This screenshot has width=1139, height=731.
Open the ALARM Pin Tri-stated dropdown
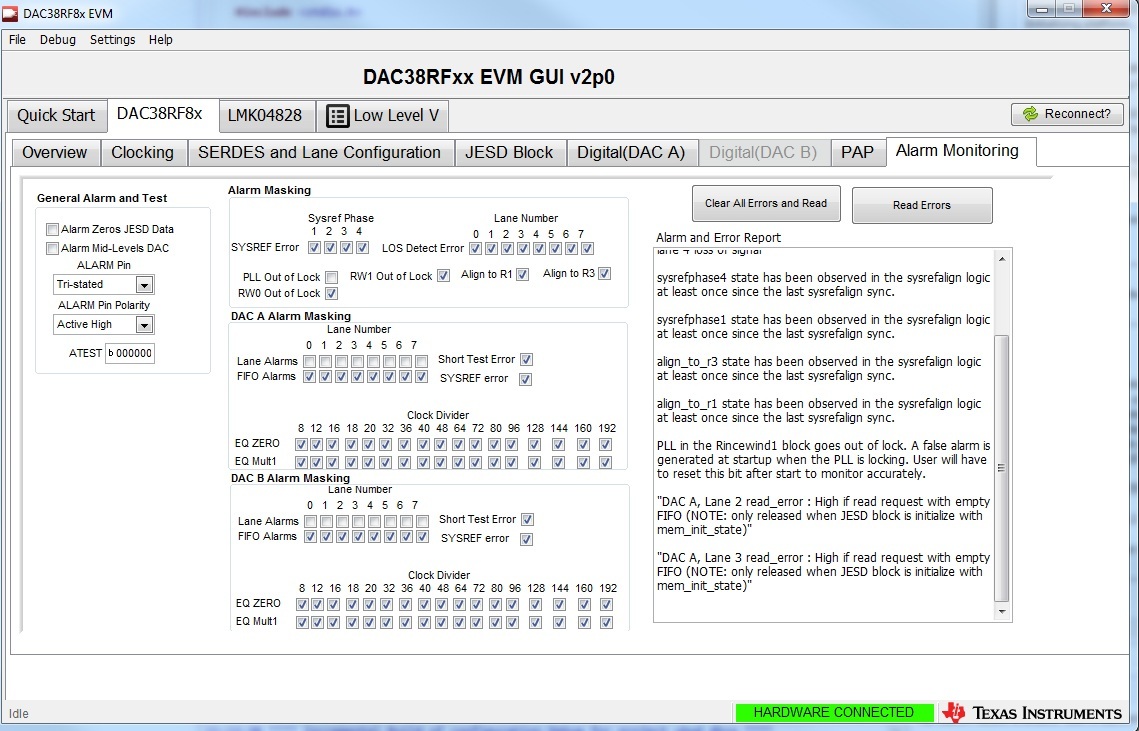point(144,285)
